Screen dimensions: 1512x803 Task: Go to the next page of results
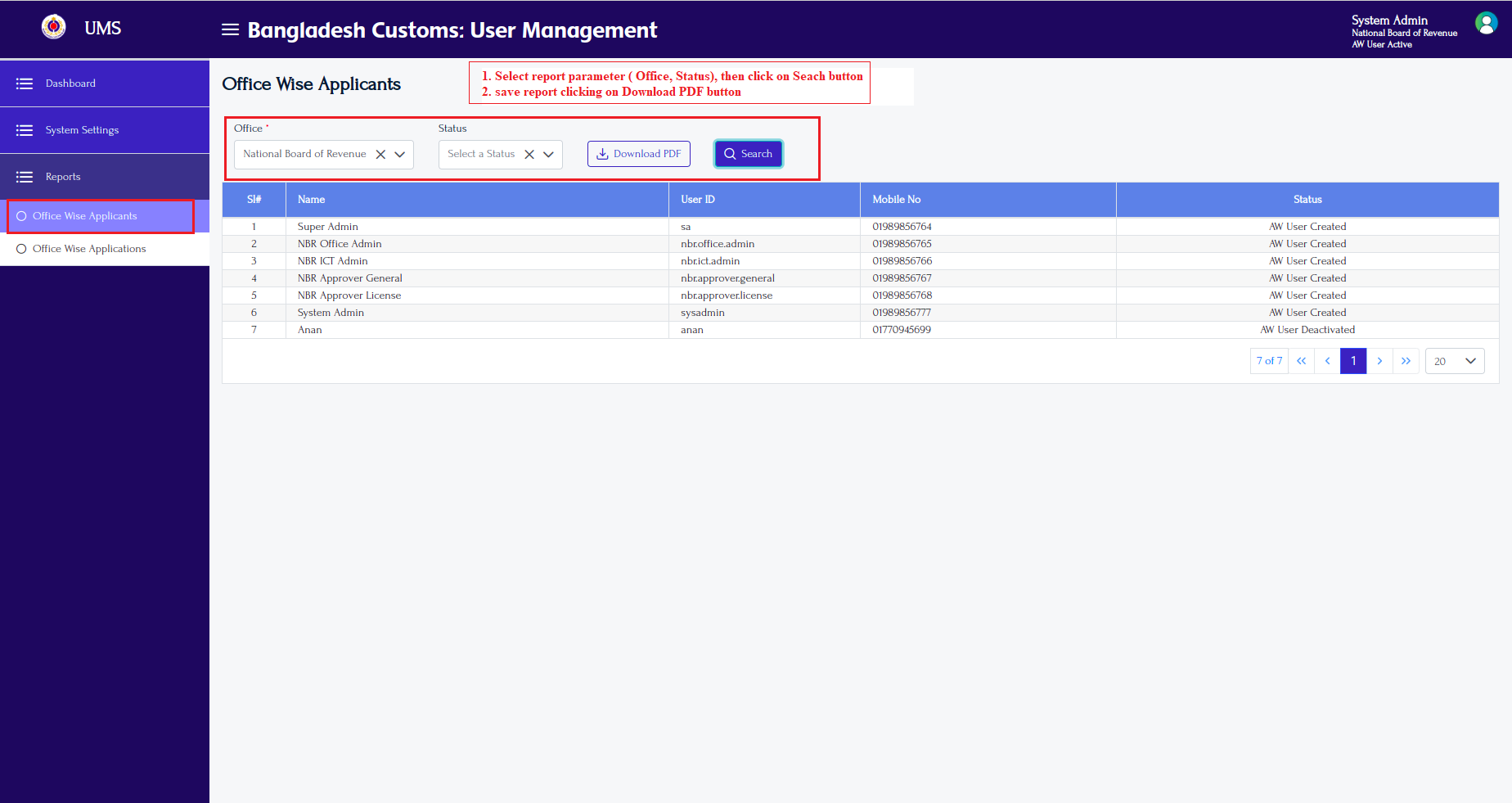pos(1379,361)
